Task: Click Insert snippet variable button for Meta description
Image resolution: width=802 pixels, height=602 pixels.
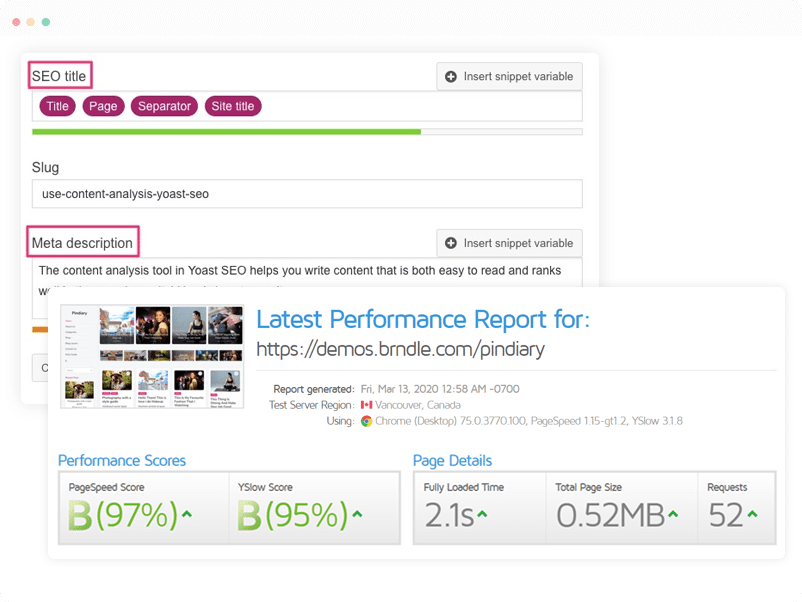Action: pos(509,243)
